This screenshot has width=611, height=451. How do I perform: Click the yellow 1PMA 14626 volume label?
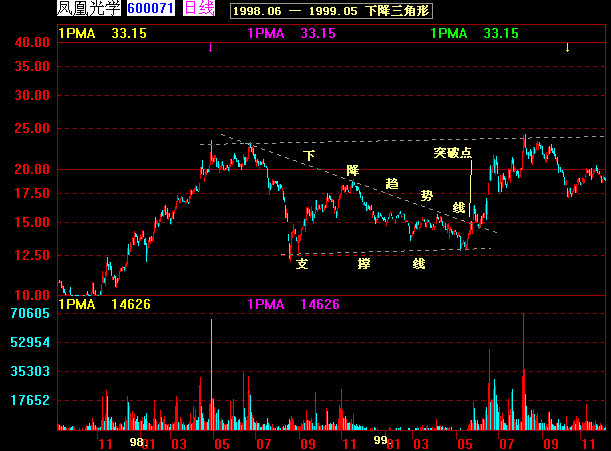(x=104, y=304)
